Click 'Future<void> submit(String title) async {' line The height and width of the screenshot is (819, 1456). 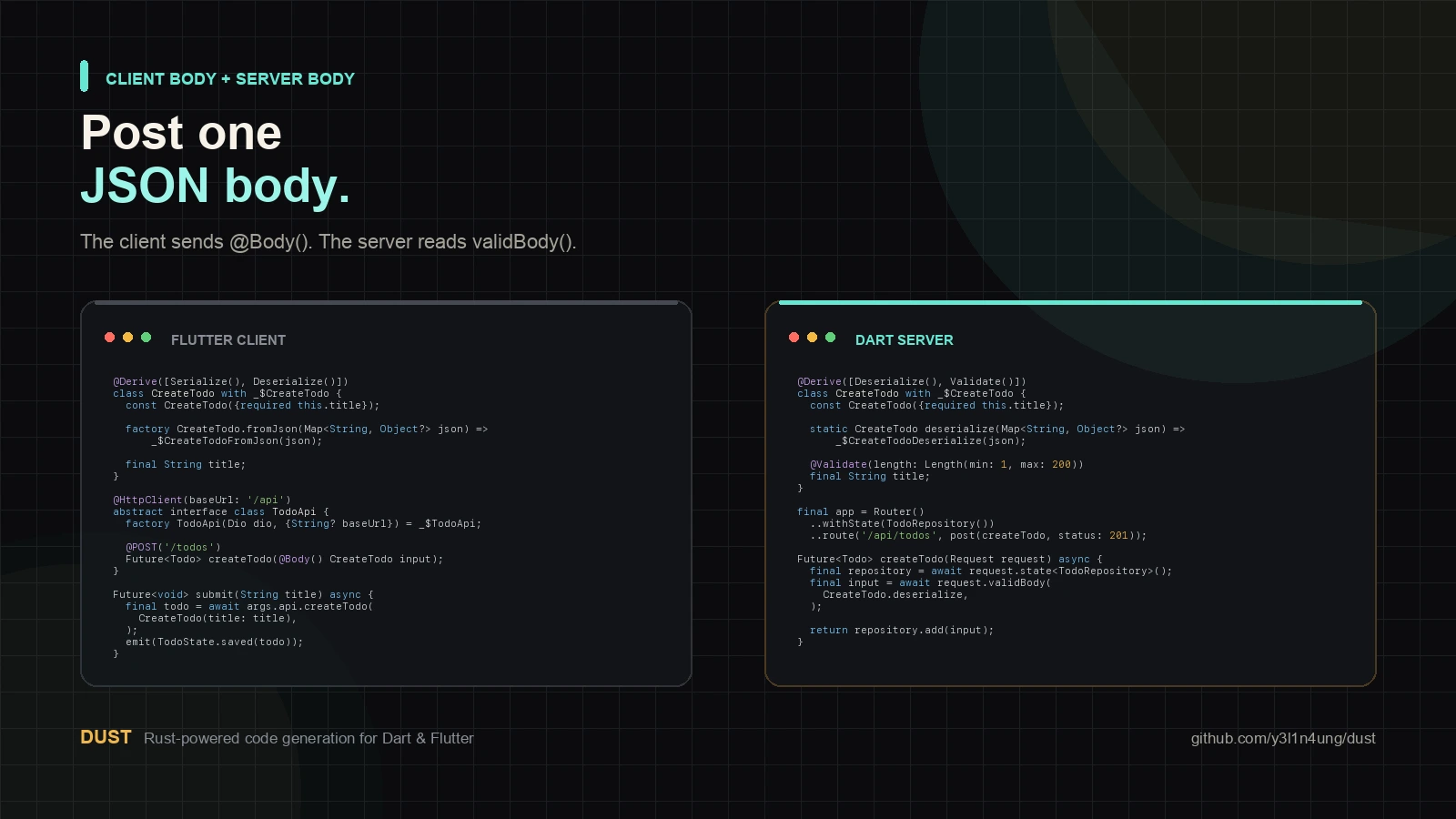coord(243,595)
